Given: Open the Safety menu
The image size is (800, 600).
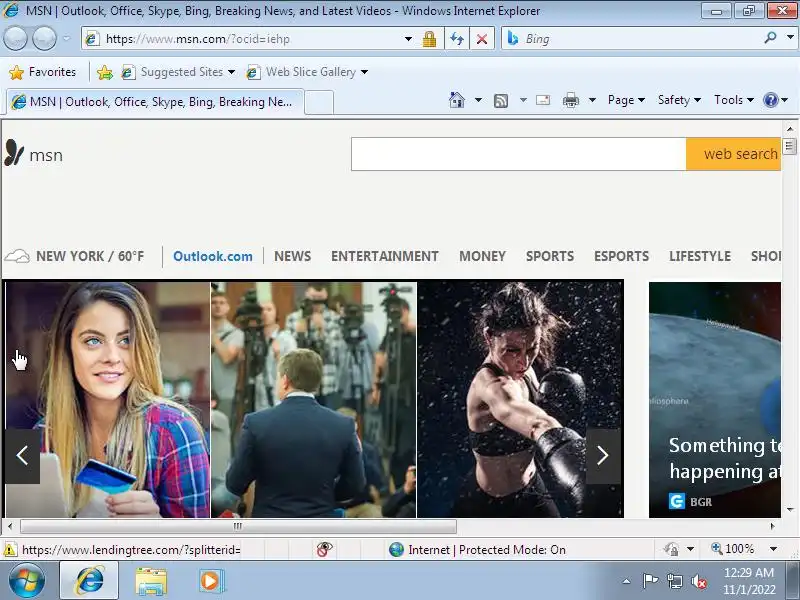Looking at the screenshot, I should (679, 100).
